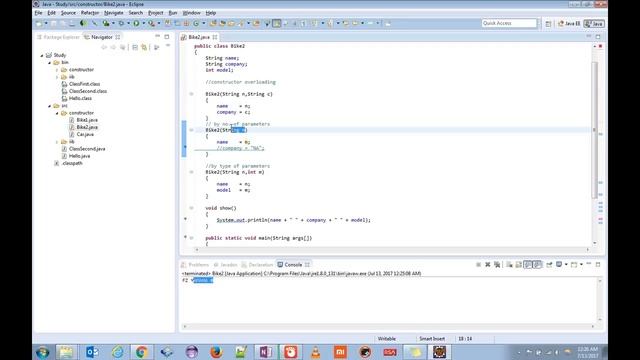Click the New file toolbar icon
640x360 pixels.
(39, 24)
